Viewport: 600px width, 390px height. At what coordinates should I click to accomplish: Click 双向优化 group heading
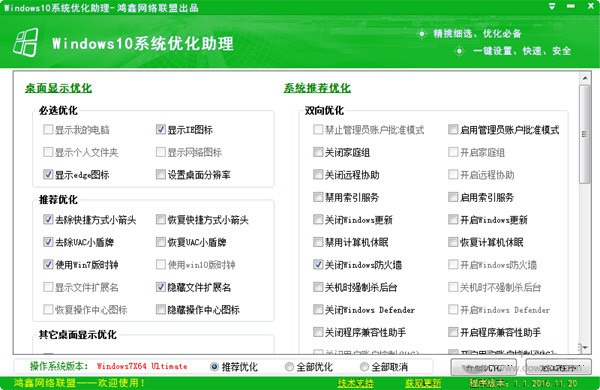coord(324,111)
